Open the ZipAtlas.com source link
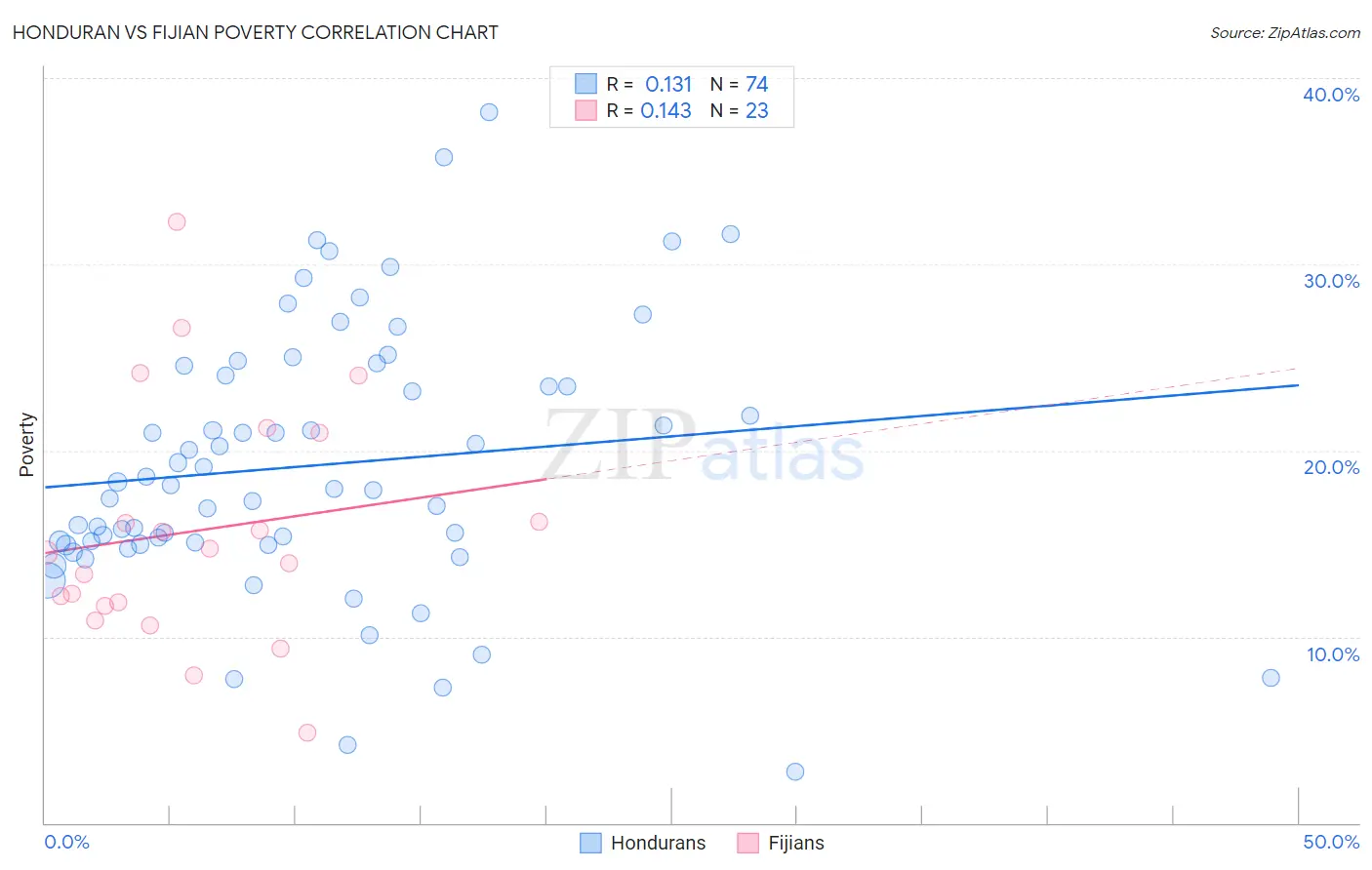This screenshot has height=870, width=1372. coord(1285,33)
